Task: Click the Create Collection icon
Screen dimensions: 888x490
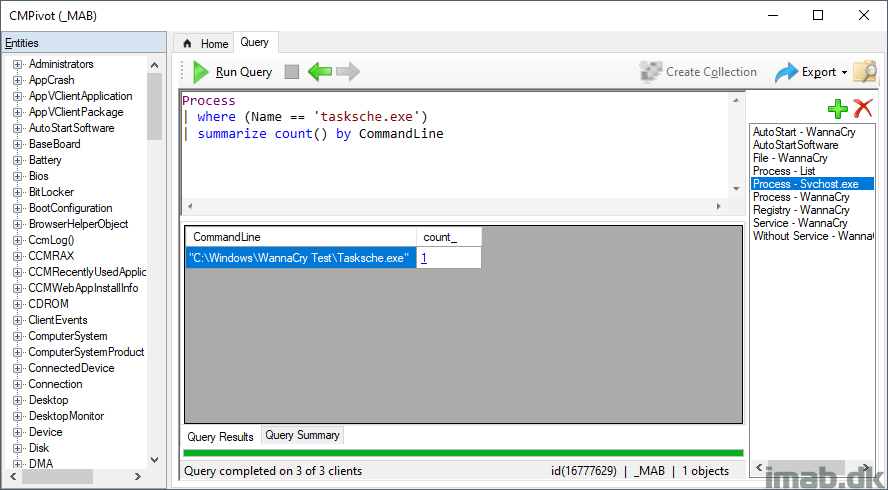Action: point(651,72)
